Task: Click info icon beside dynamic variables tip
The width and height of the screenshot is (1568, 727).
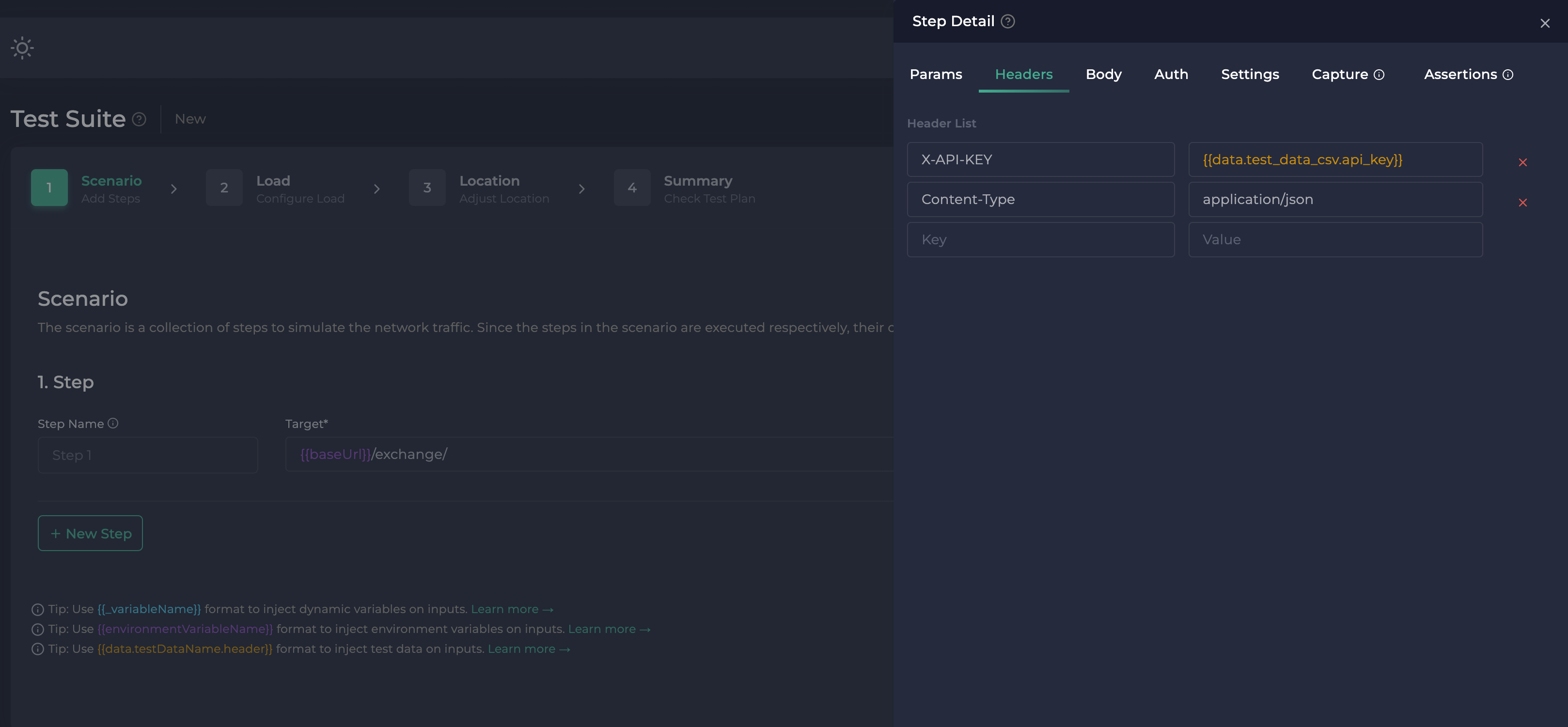Action: pos(38,609)
